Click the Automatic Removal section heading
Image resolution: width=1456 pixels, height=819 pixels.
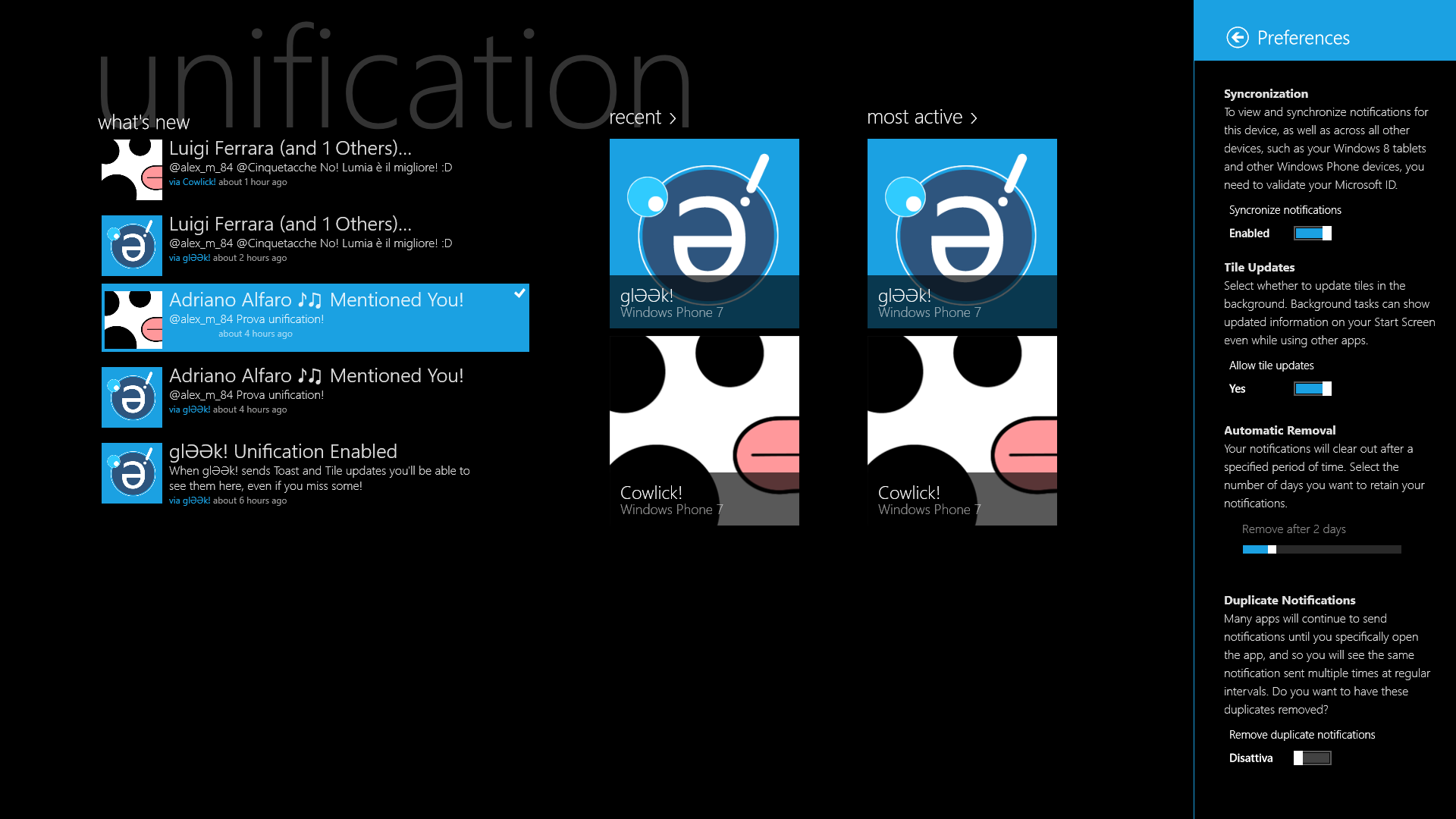(x=1279, y=431)
